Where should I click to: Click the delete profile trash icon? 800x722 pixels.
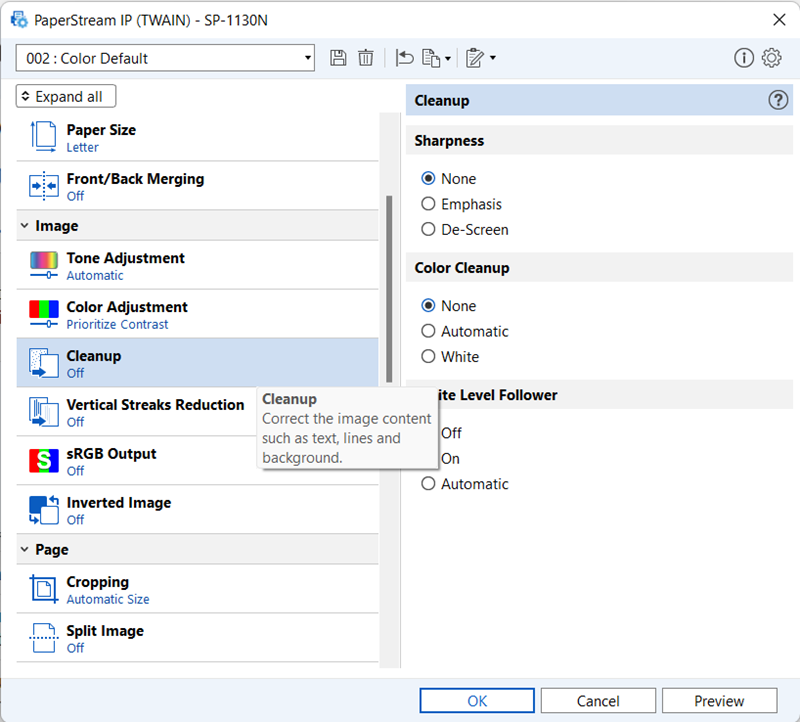click(366, 58)
